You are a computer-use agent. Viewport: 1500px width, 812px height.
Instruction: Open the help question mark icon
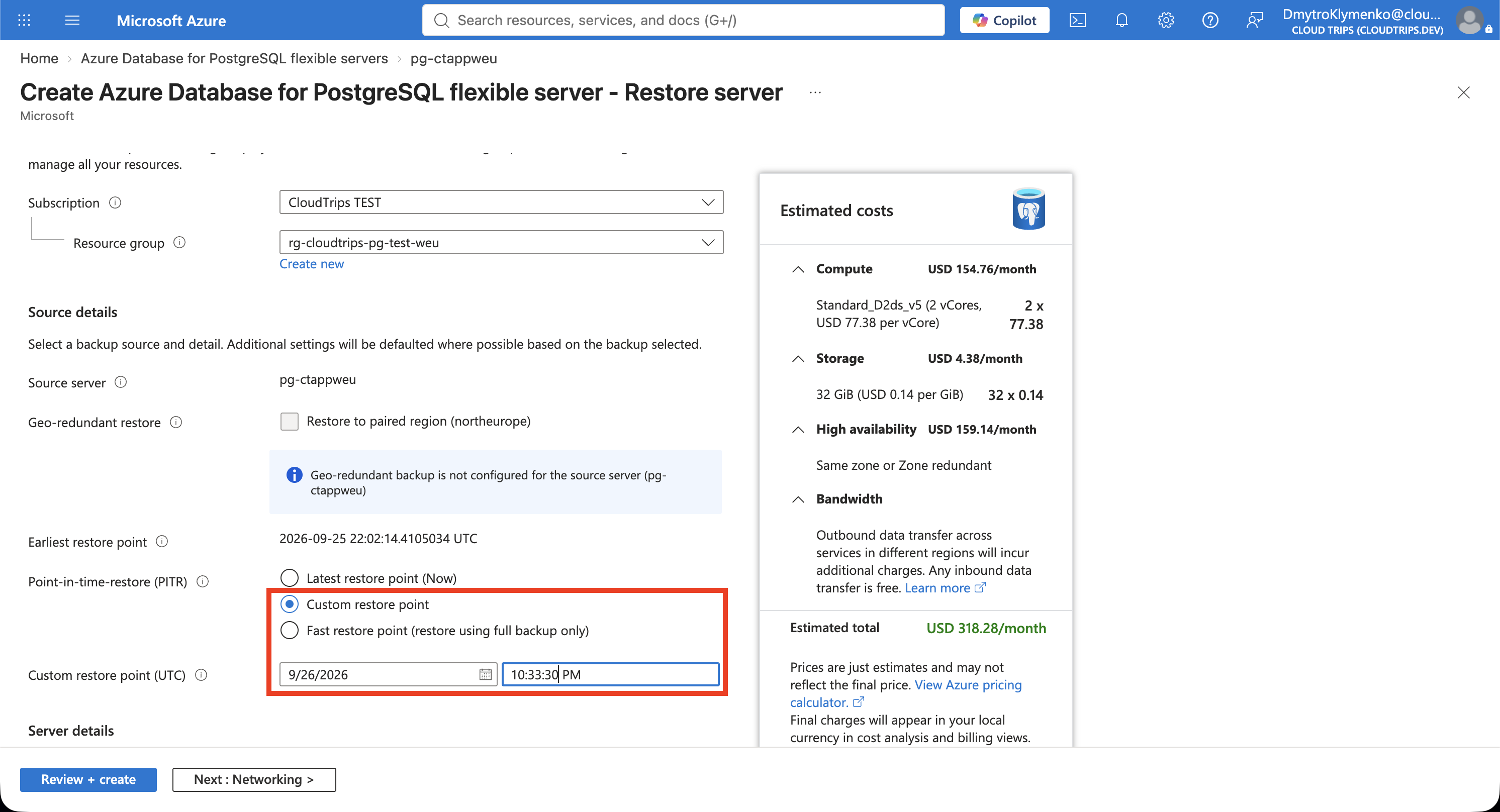point(1210,21)
